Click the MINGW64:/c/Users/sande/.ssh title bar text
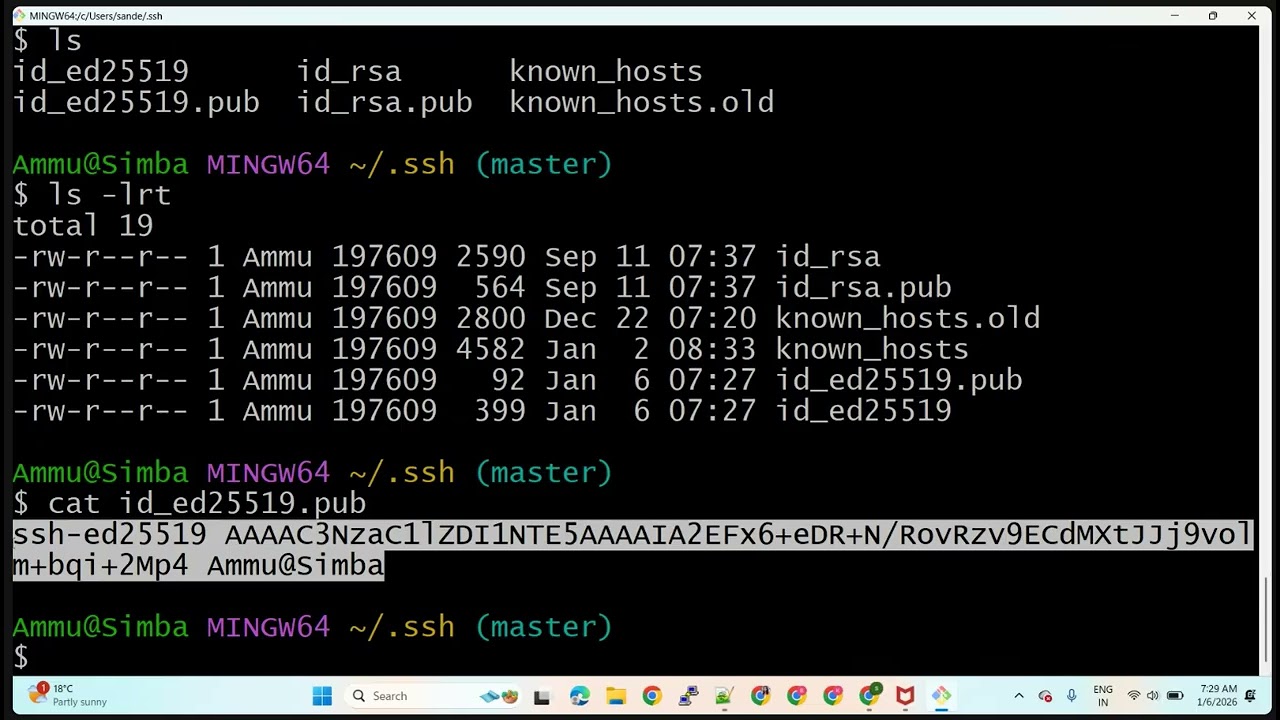The width and height of the screenshot is (1280, 720). [96, 16]
